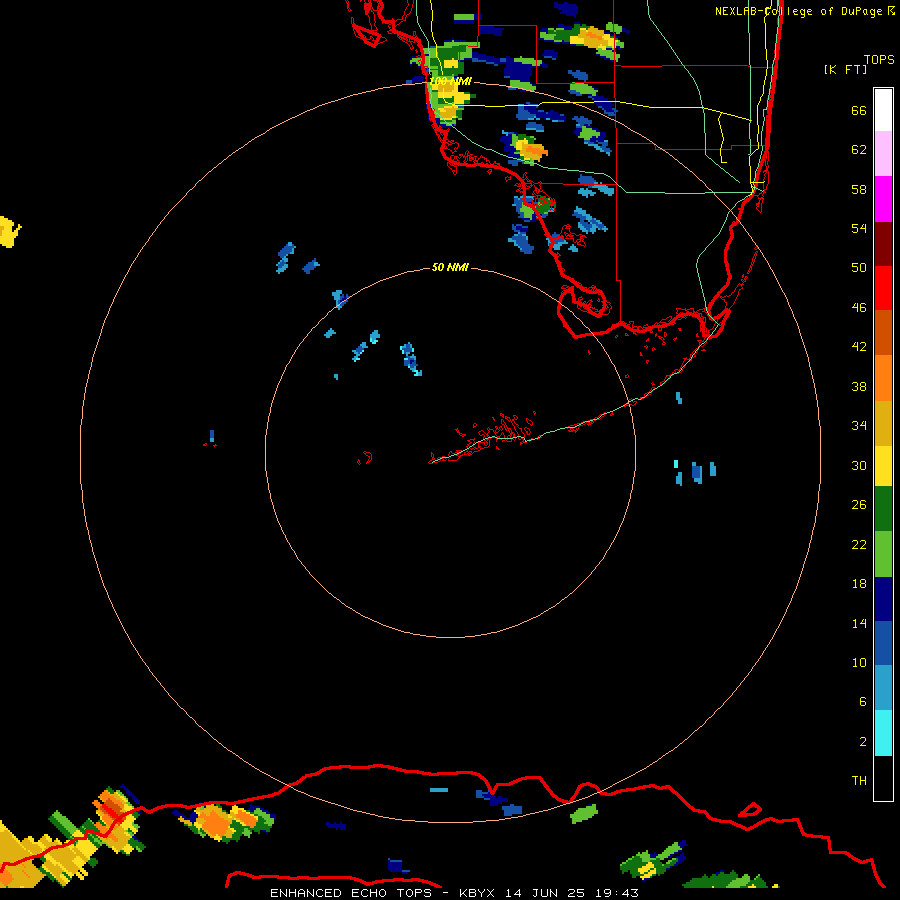900x900 pixels.
Task: Click the dark orange swatch between 46 and 42
Action: pos(883,332)
